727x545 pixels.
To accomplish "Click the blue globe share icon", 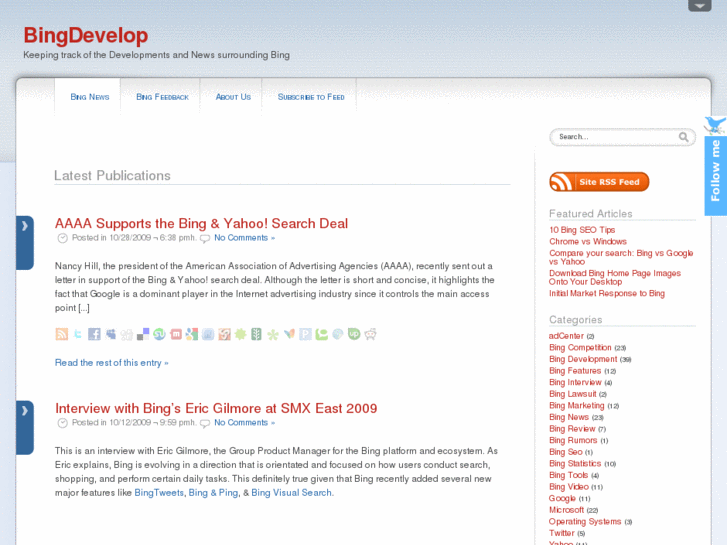I will click(x=338, y=334).
